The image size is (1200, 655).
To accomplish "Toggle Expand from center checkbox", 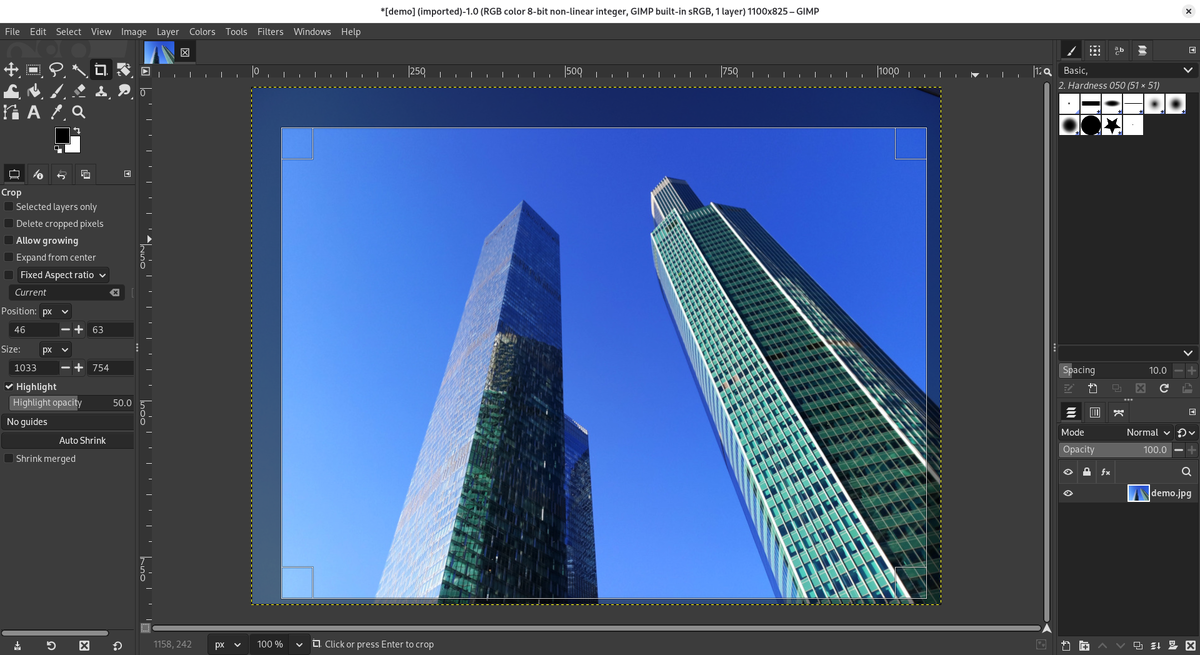I will point(10,258).
